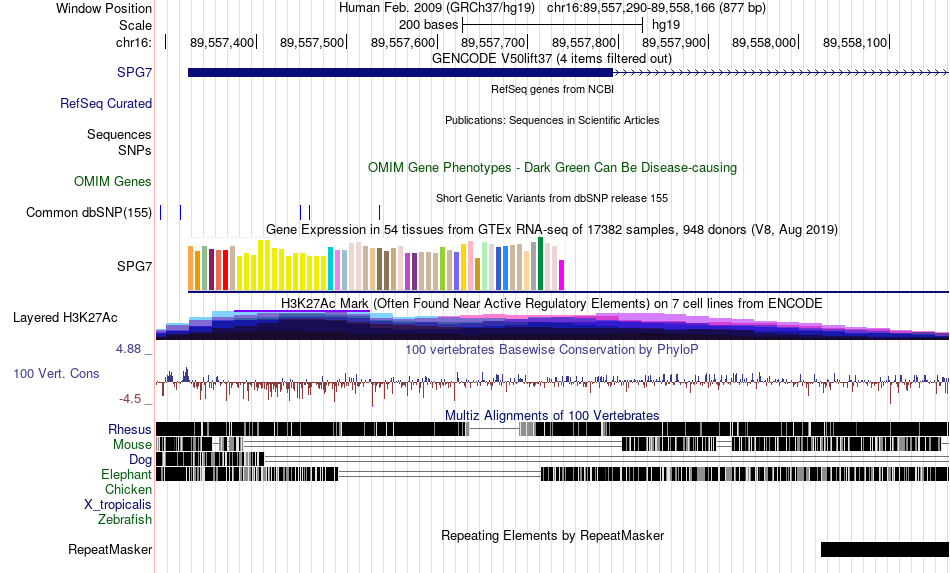Click the magenta bar ending the GTEx chart
Image resolution: width=950 pixels, height=573 pixels.
[562, 276]
